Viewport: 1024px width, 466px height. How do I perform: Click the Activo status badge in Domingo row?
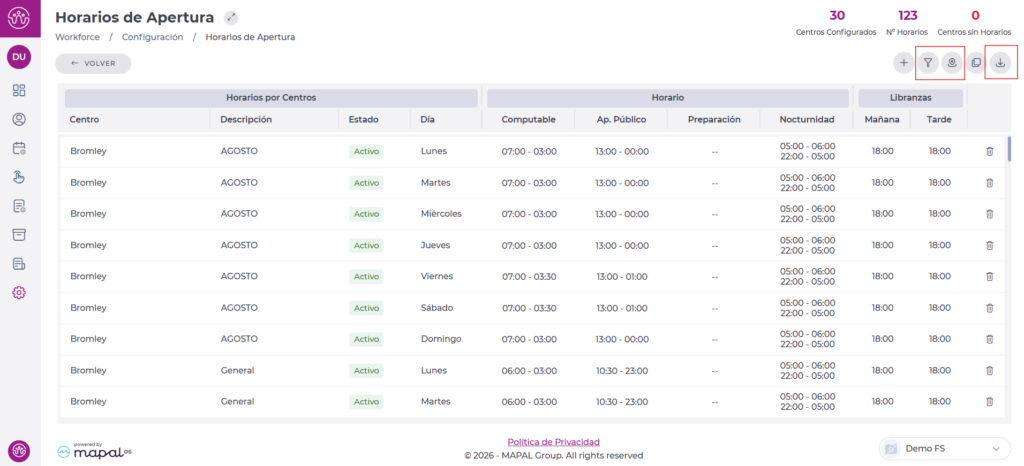pyautogui.click(x=367, y=339)
